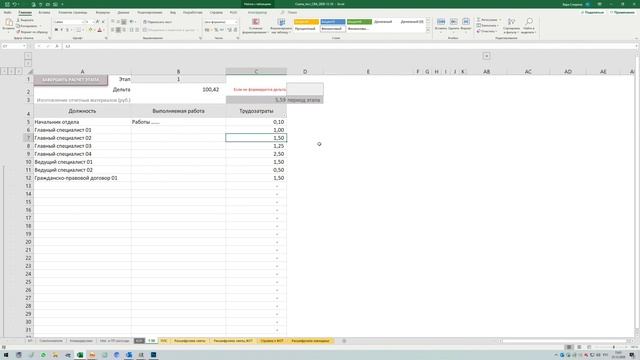Increase font size with large A icon

point(97,22)
